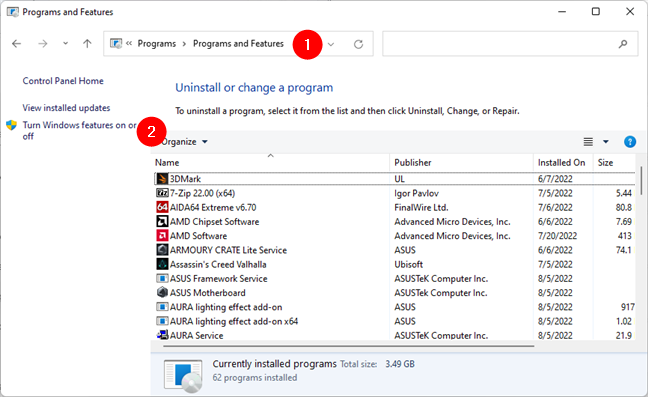648x397 pixels.
Task: Select the AMD Software entry
Action: 395,235
